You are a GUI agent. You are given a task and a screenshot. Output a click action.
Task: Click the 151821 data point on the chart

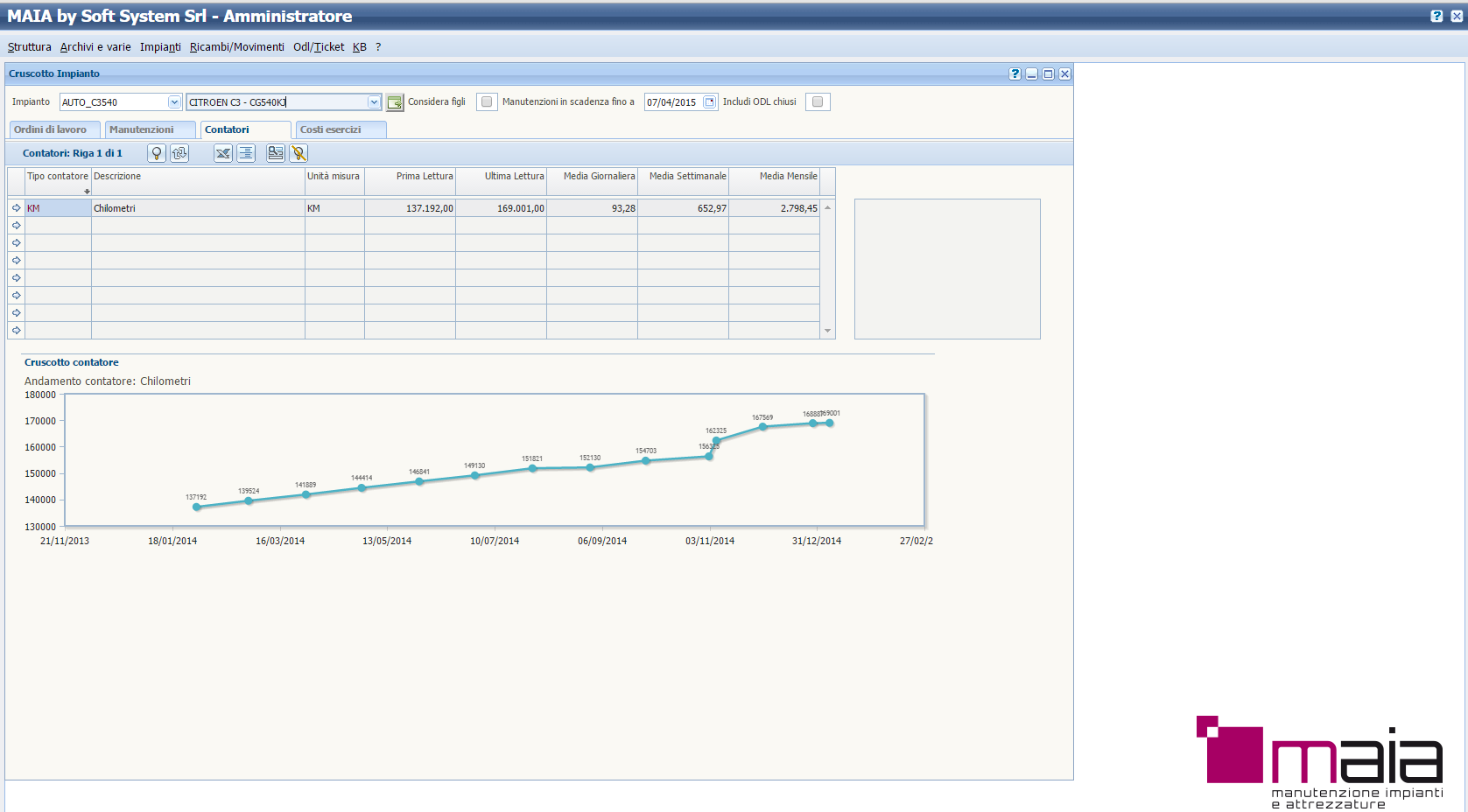[532, 468]
